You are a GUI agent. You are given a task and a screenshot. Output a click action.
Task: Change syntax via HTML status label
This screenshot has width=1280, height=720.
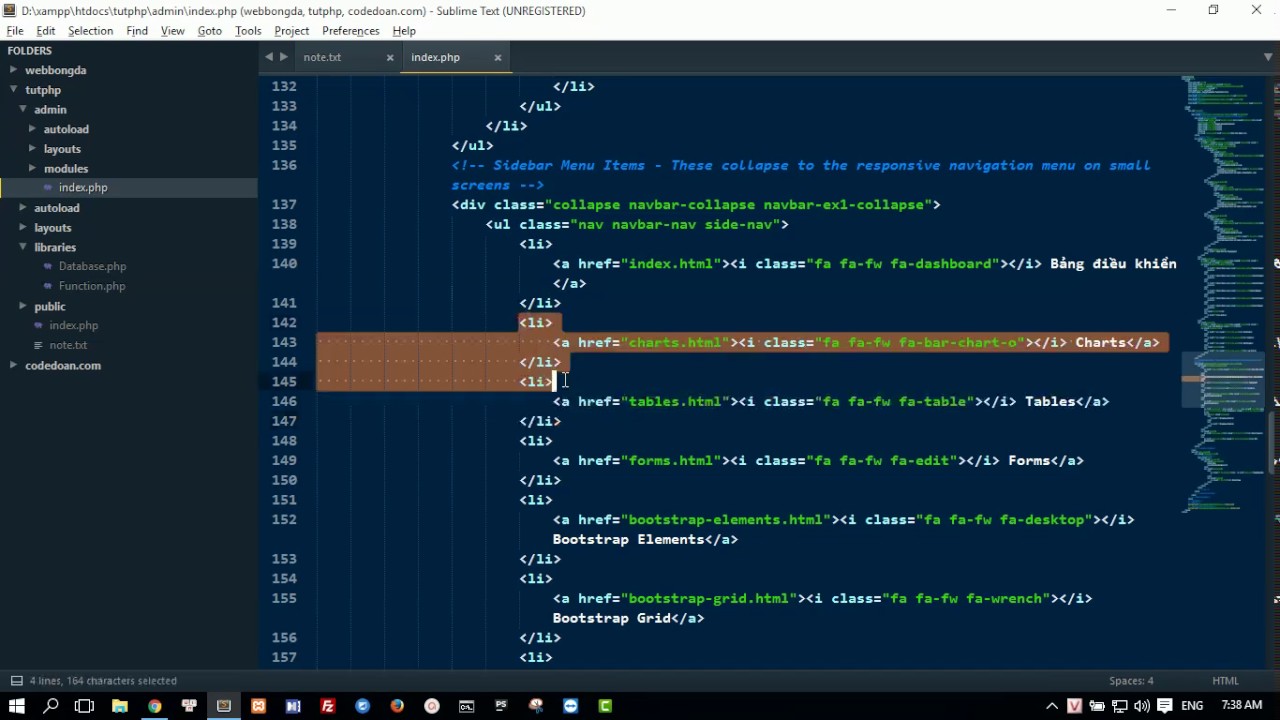[1225, 681]
